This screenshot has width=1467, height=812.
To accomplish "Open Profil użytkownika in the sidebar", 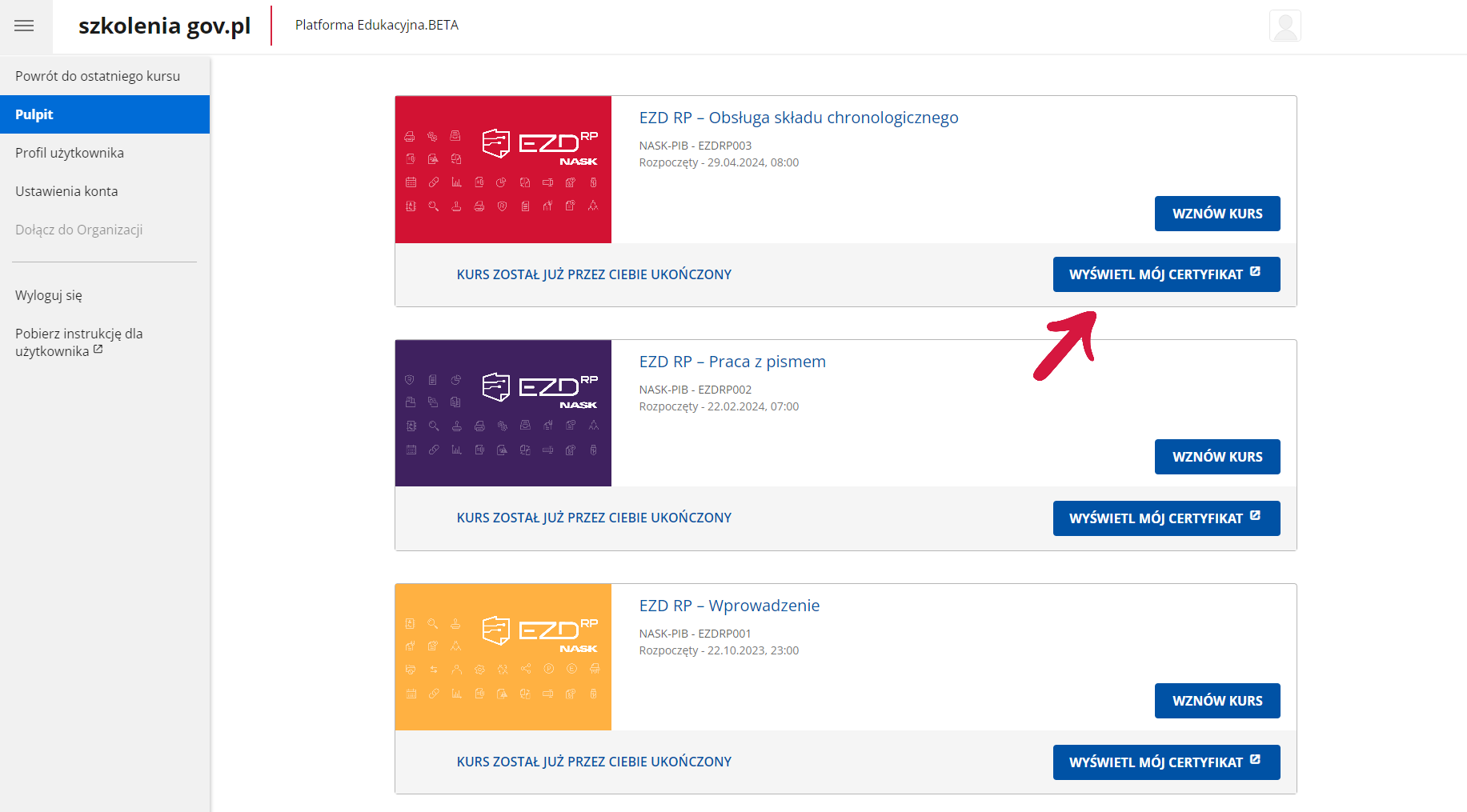I will [70, 153].
